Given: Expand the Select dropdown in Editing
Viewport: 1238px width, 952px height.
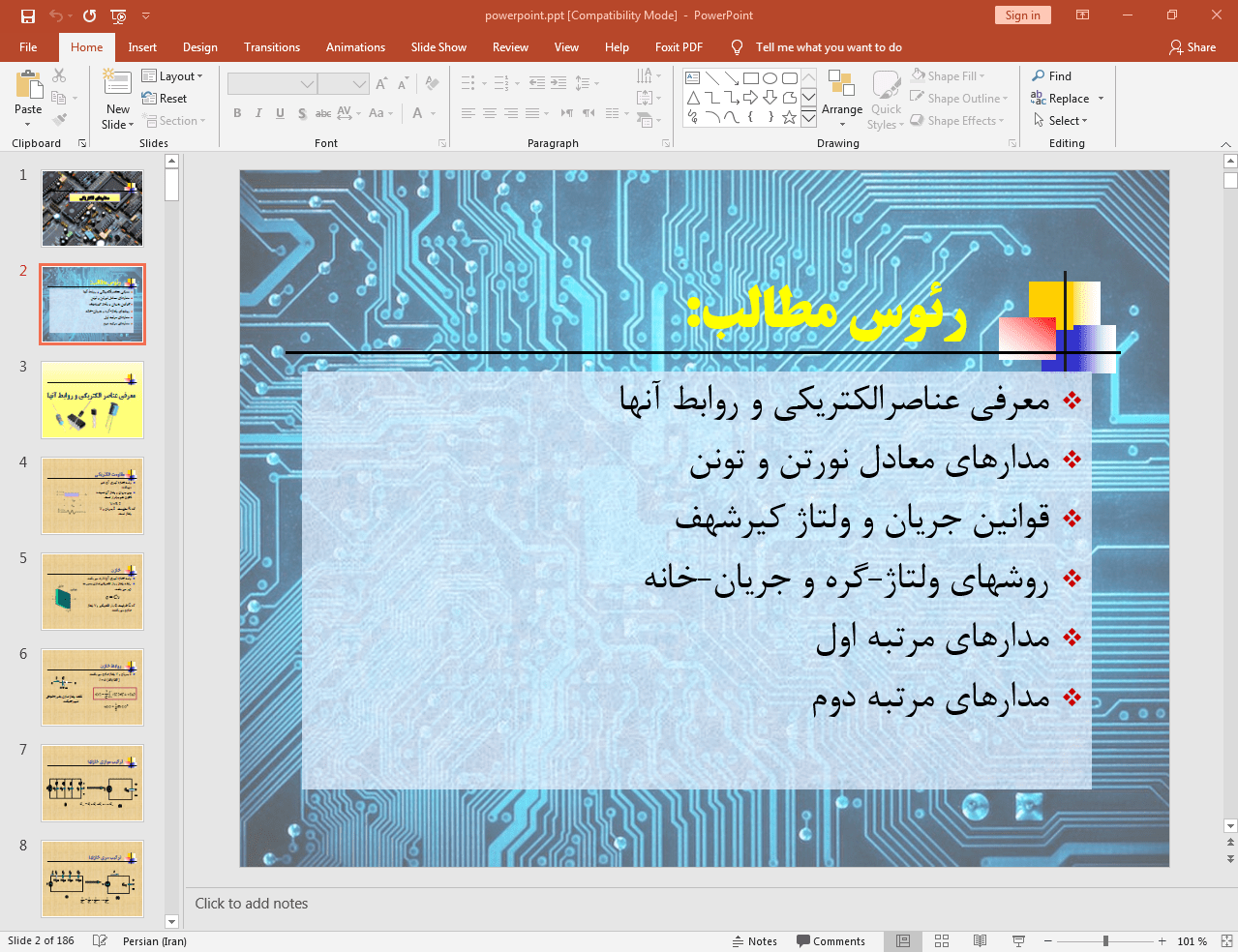Looking at the screenshot, I should coord(1061,121).
